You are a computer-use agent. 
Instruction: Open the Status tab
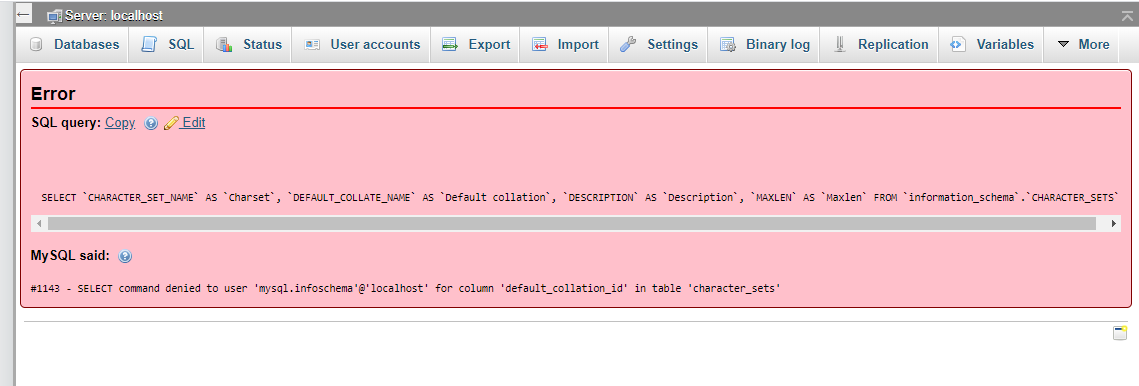point(249,44)
